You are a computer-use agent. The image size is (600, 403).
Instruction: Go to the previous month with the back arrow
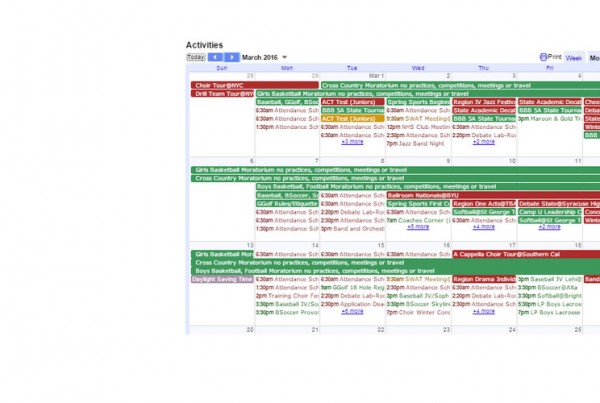point(215,57)
